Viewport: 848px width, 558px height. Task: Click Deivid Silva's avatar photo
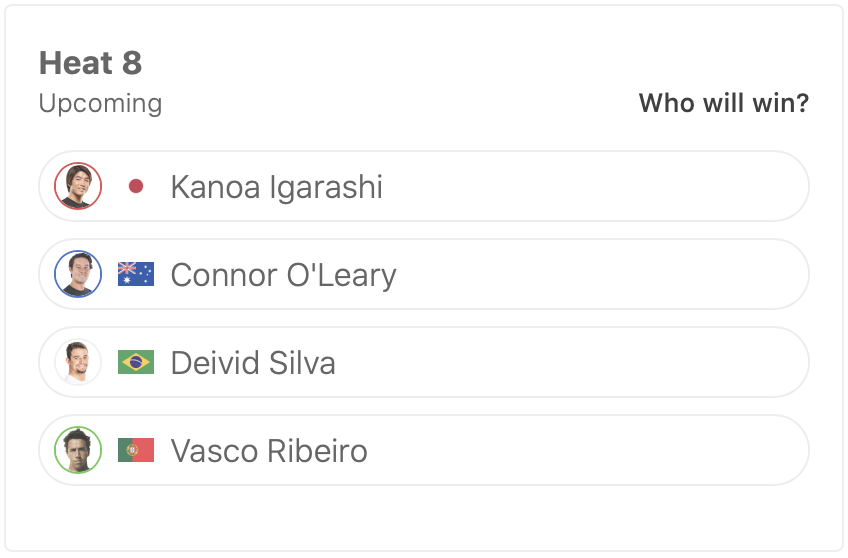tap(78, 362)
